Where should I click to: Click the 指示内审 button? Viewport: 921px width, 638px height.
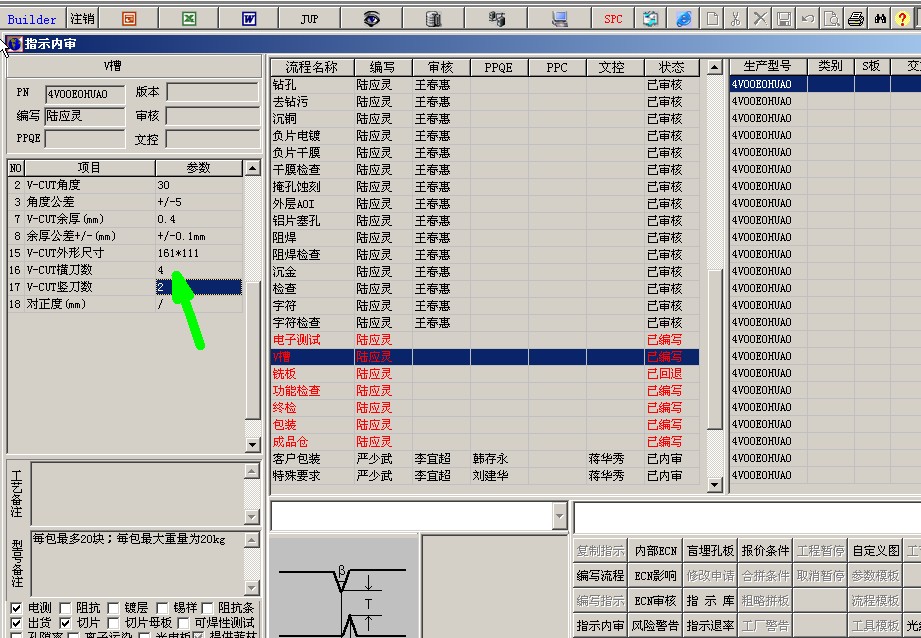tap(600, 626)
